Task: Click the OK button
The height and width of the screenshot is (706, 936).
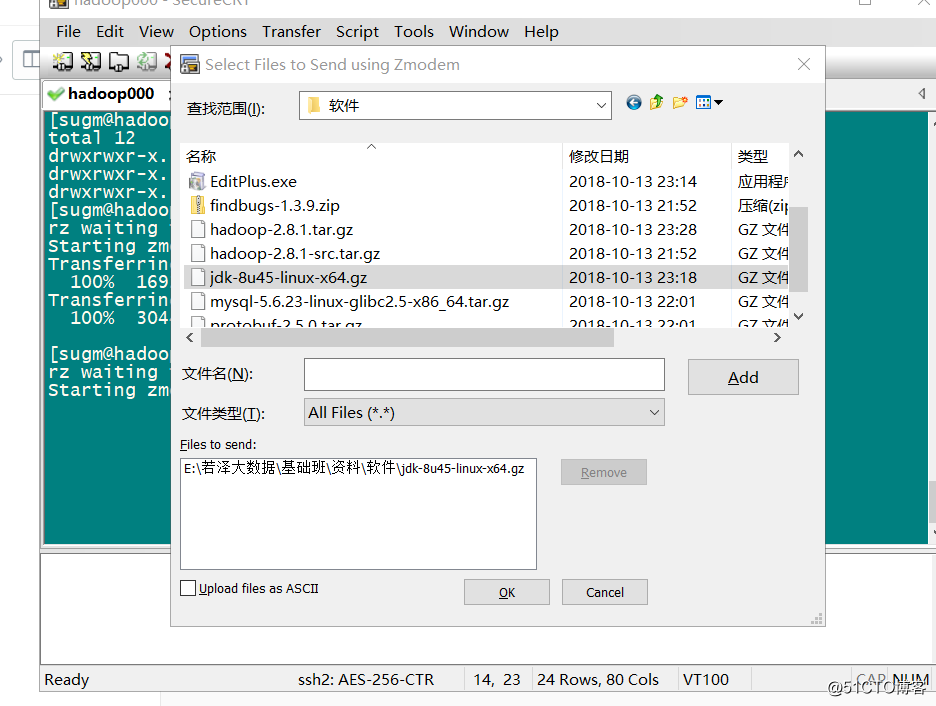Action: pos(507,592)
